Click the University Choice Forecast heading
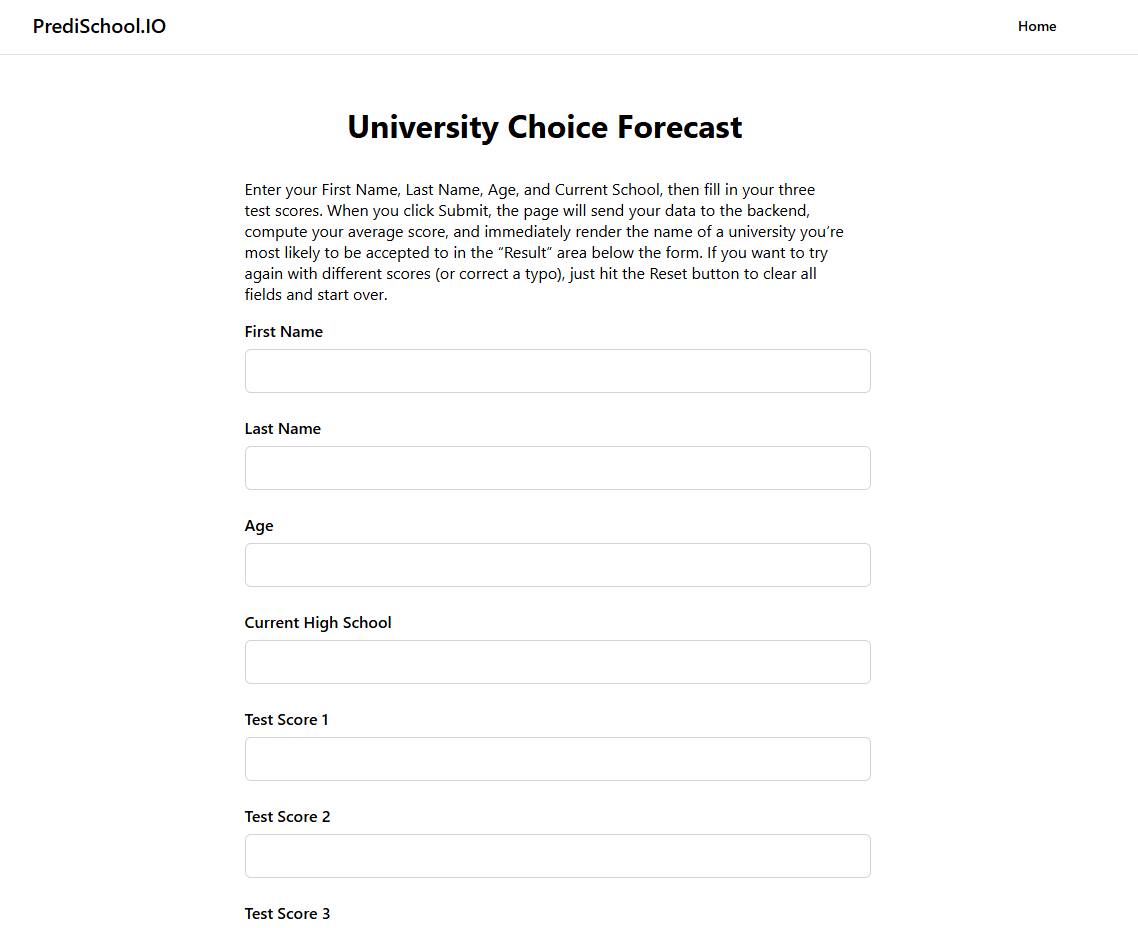The image size is (1138, 928). click(x=545, y=127)
